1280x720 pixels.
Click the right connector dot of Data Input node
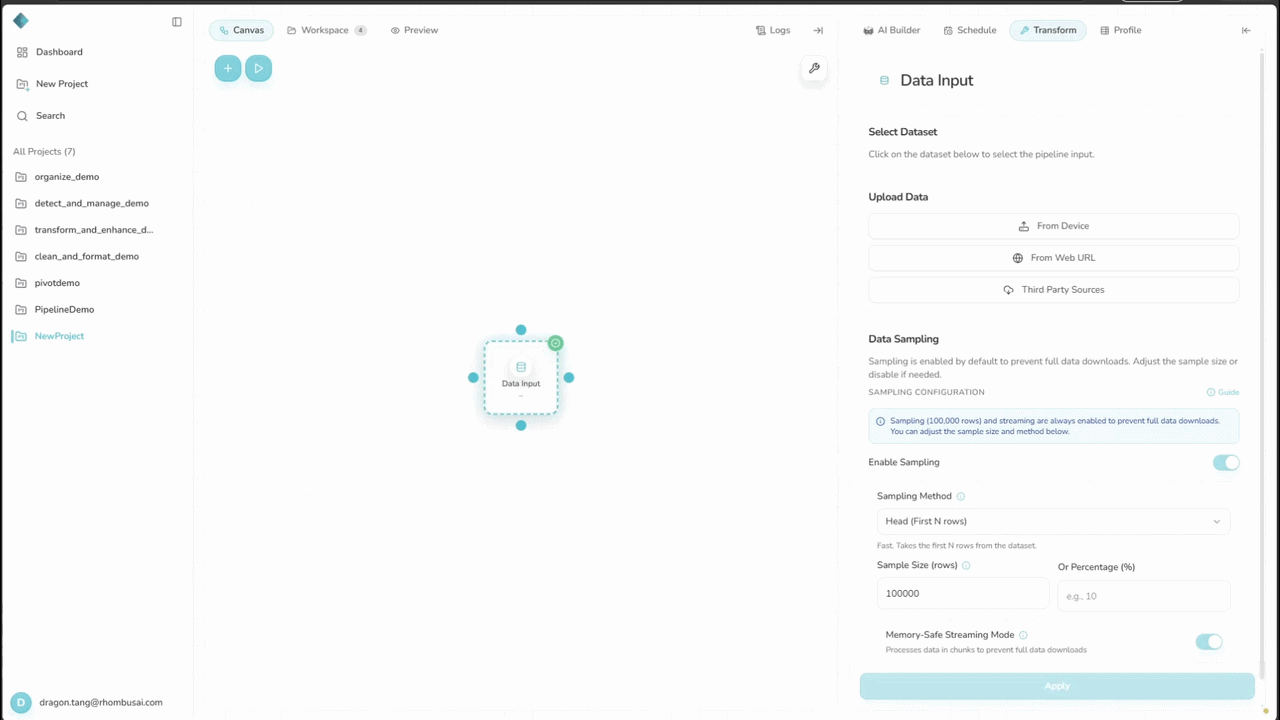569,377
